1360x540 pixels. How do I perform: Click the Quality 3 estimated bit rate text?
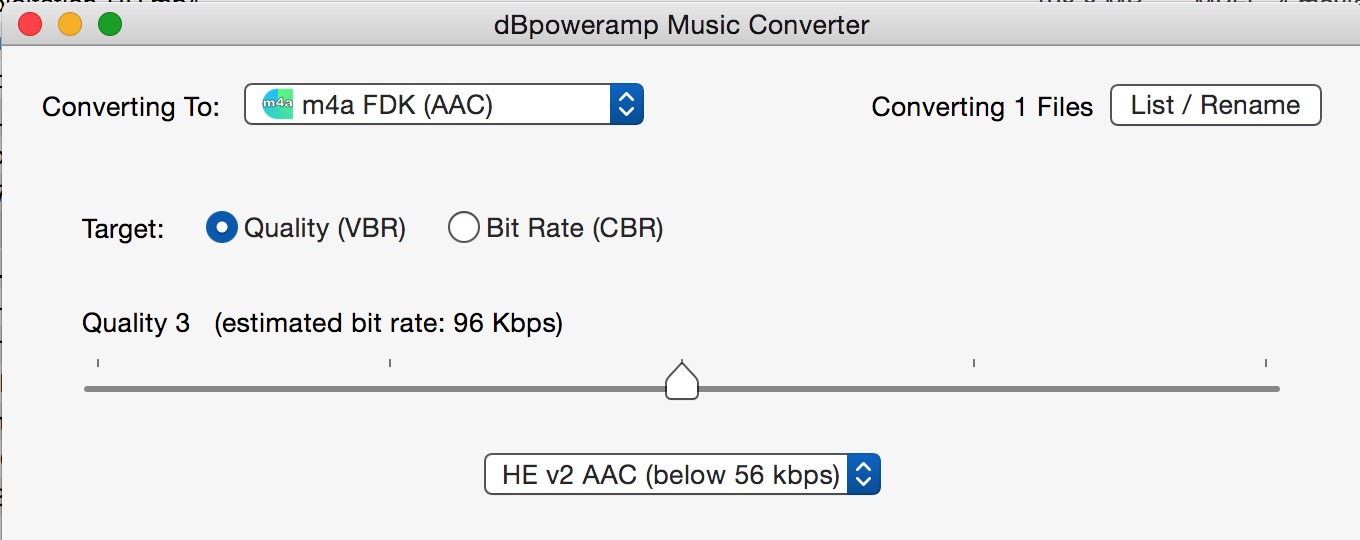(322, 324)
